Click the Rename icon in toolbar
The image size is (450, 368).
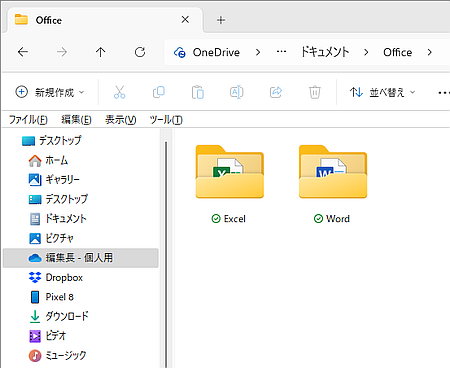click(237, 92)
